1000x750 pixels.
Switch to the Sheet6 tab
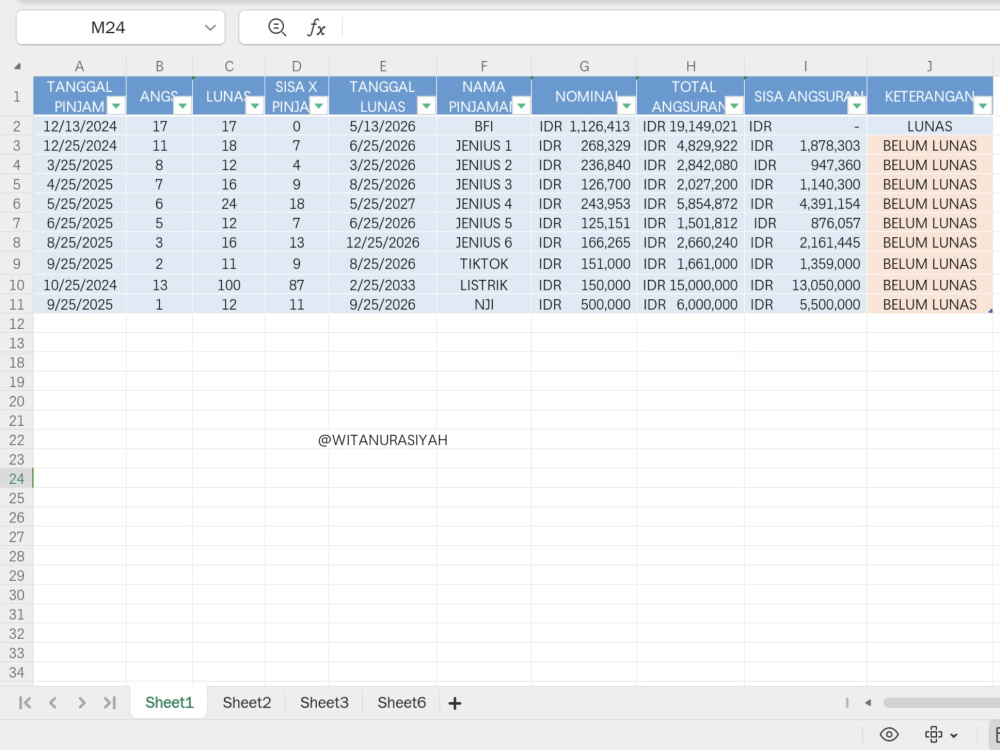[401, 702]
